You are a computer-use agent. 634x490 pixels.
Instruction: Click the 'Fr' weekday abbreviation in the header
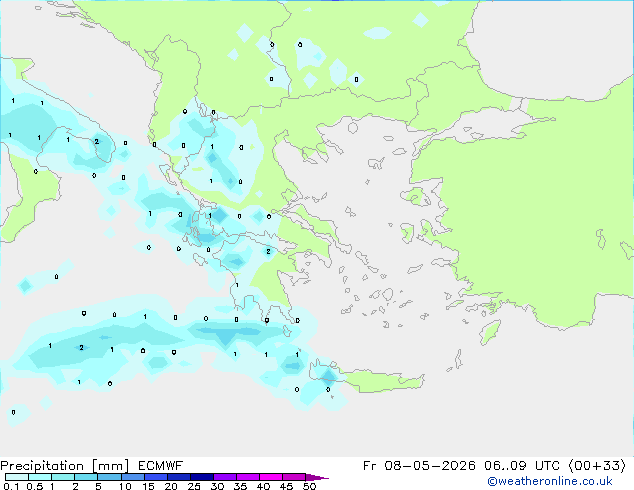click(369, 466)
